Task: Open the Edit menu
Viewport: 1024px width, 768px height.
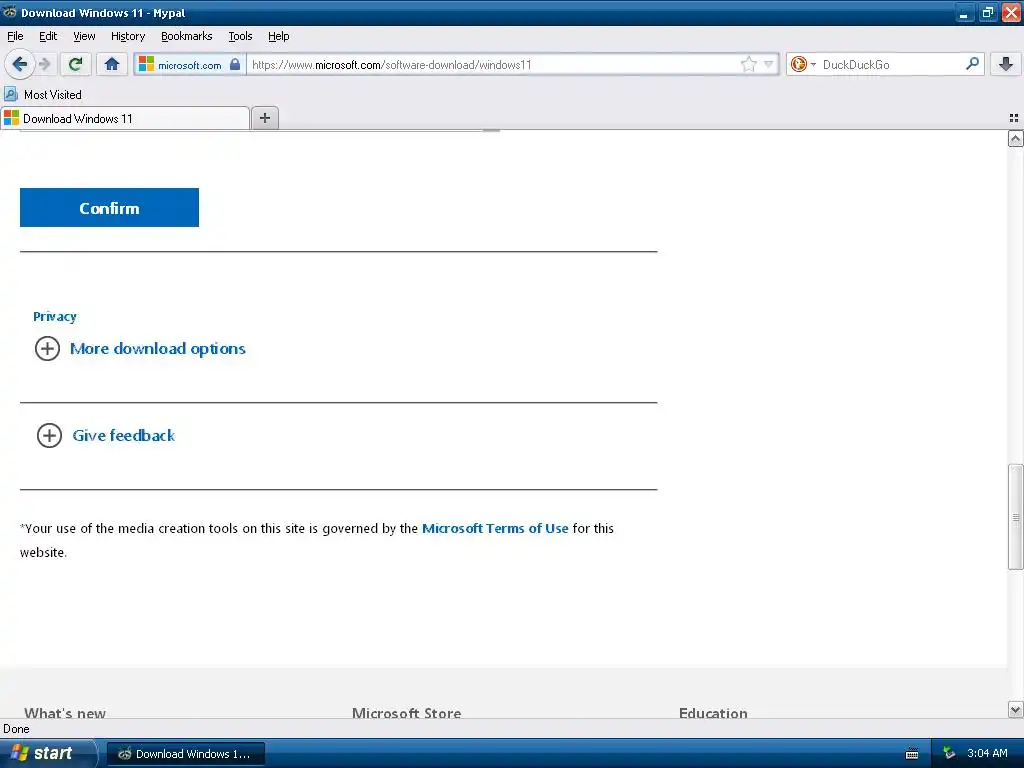Action: (48, 36)
